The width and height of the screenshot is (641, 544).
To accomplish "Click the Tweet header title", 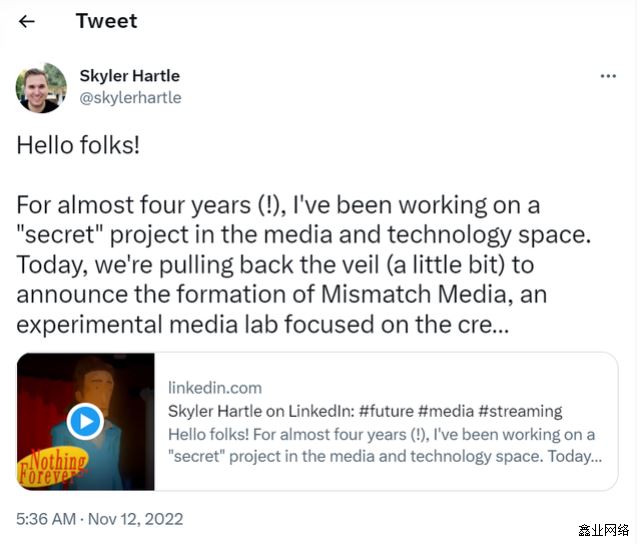I will click(106, 21).
